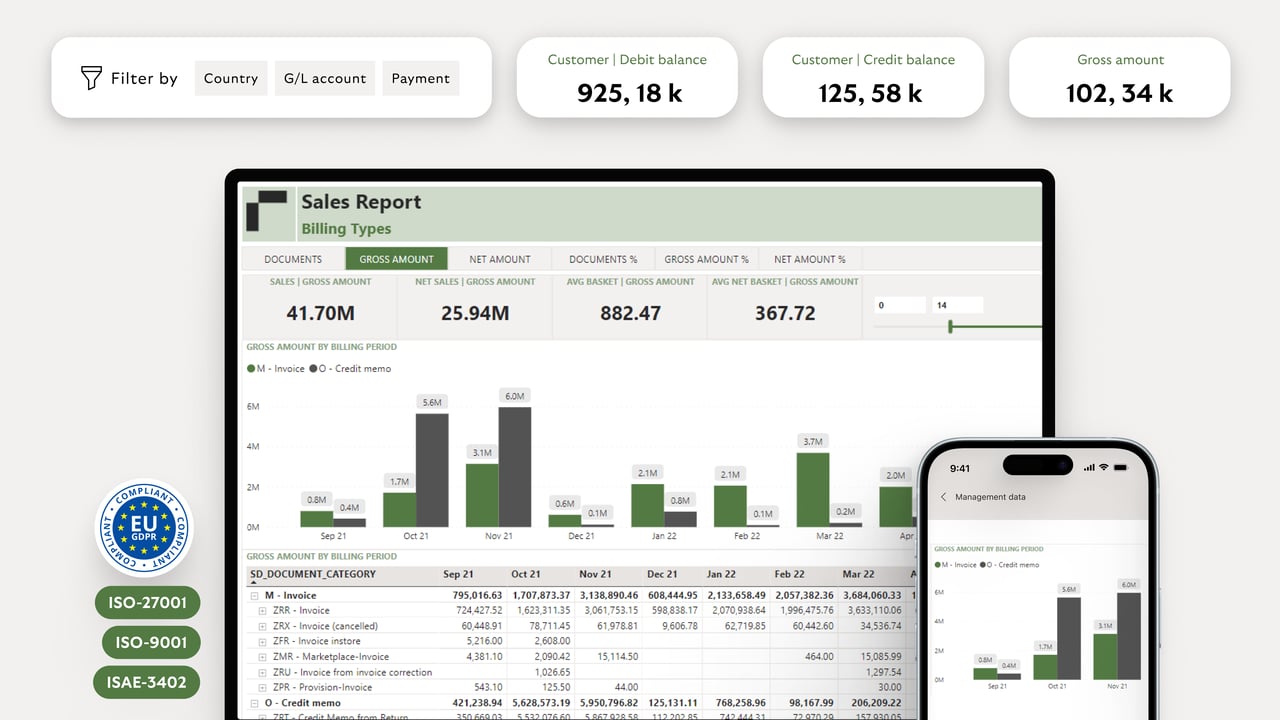The width and height of the screenshot is (1280, 720).
Task: Click the G/L account filter button
Action: pyautogui.click(x=324, y=78)
